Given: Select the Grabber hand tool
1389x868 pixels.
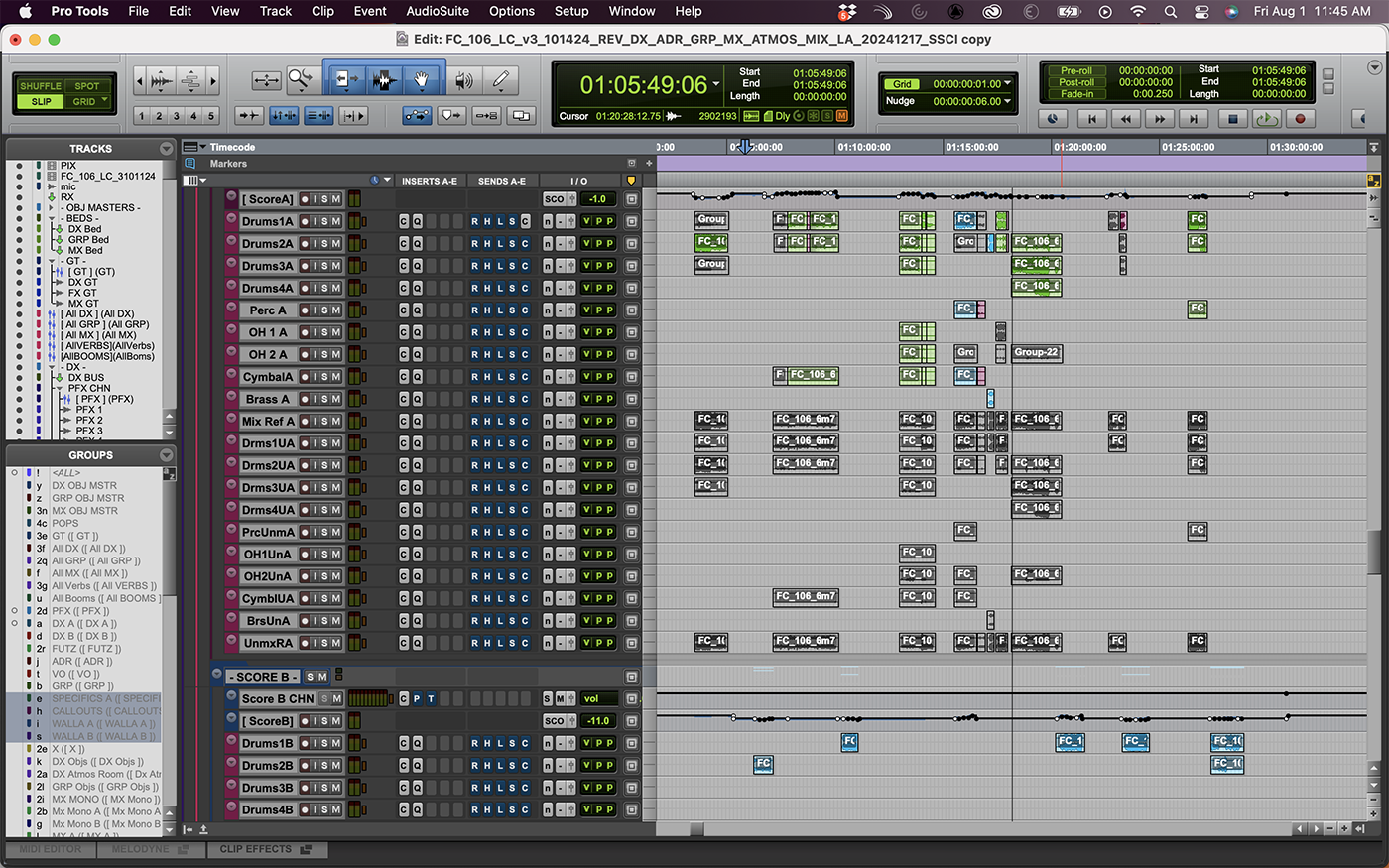Looking at the screenshot, I should click(421, 80).
